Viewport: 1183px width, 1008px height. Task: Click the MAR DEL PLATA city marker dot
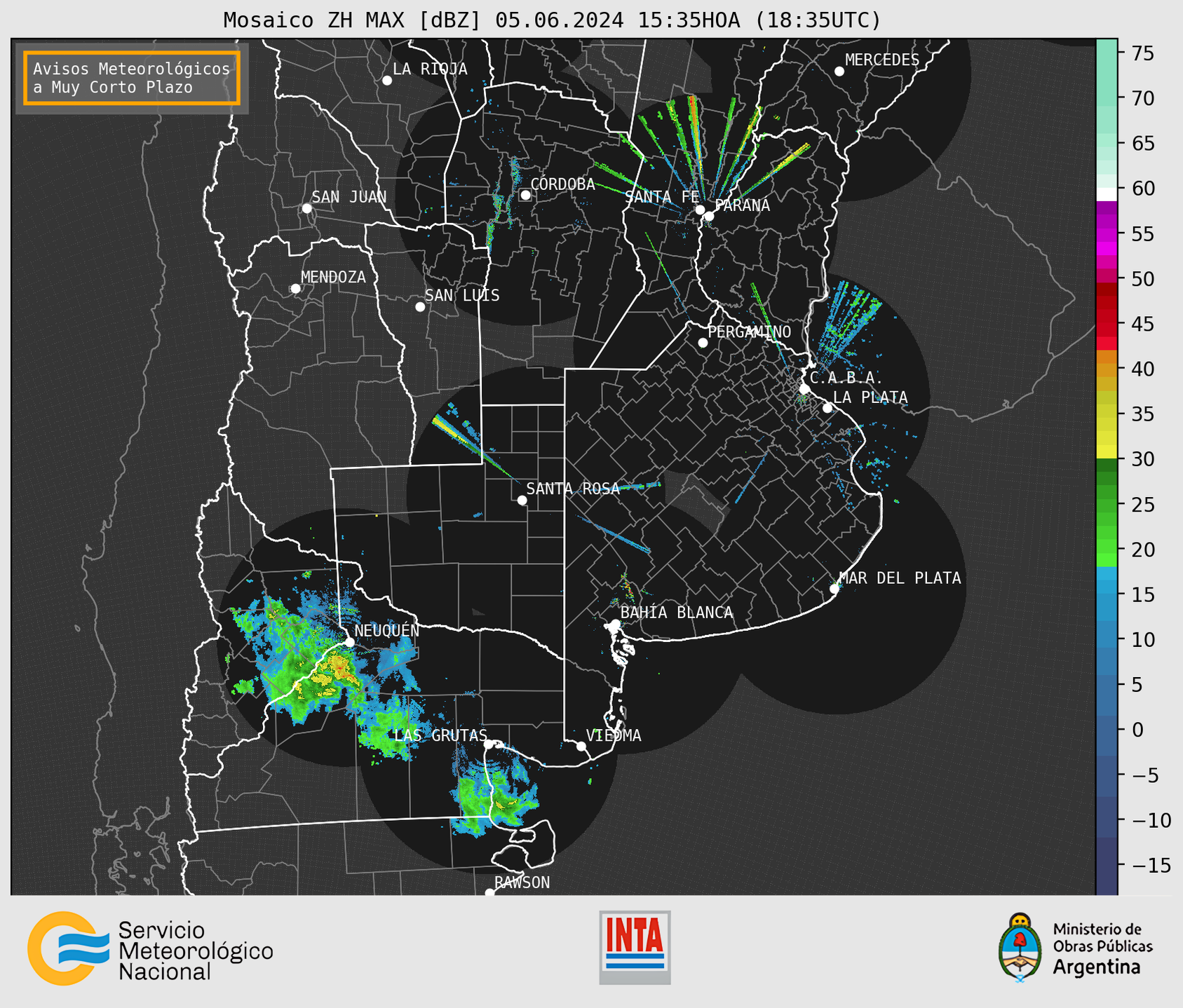(x=834, y=589)
